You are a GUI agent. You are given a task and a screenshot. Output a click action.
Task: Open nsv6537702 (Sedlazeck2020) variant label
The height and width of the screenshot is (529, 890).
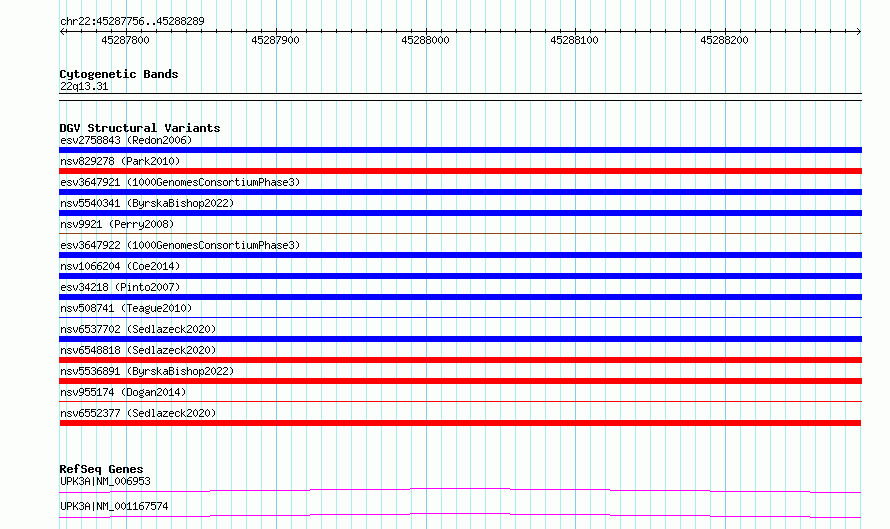[138, 329]
